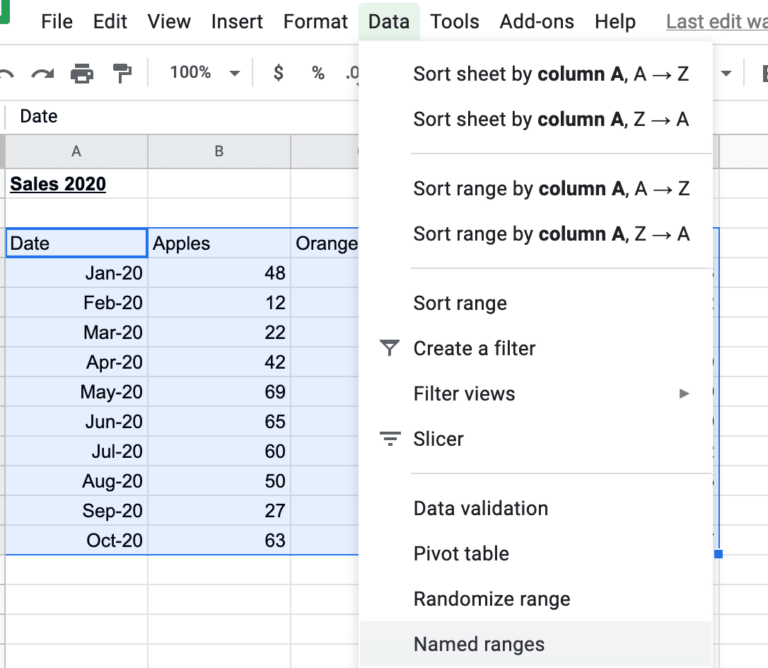
Task: Open the Tools menu
Action: coord(455,22)
